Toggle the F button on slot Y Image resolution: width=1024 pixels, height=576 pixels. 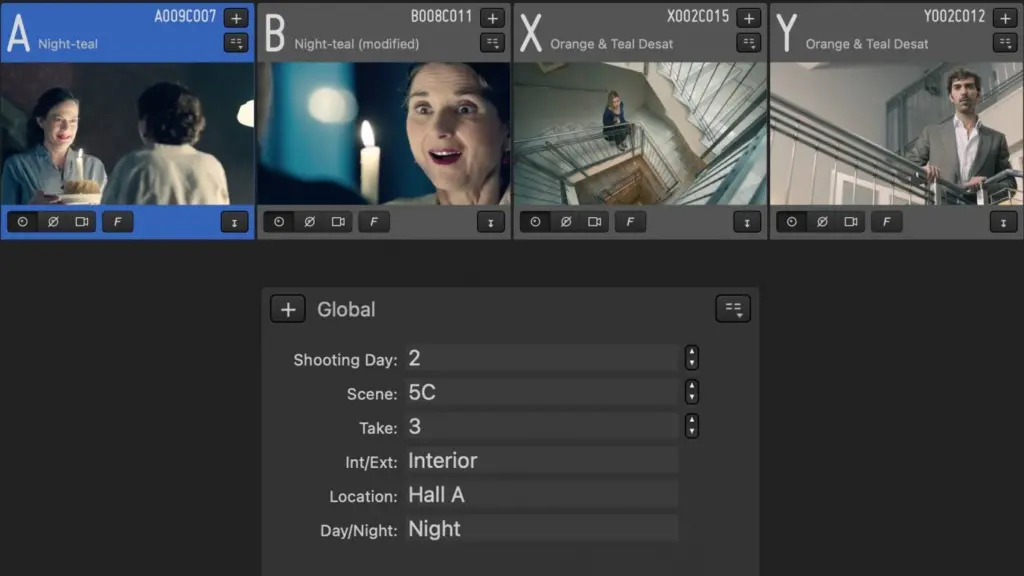tap(886, 222)
